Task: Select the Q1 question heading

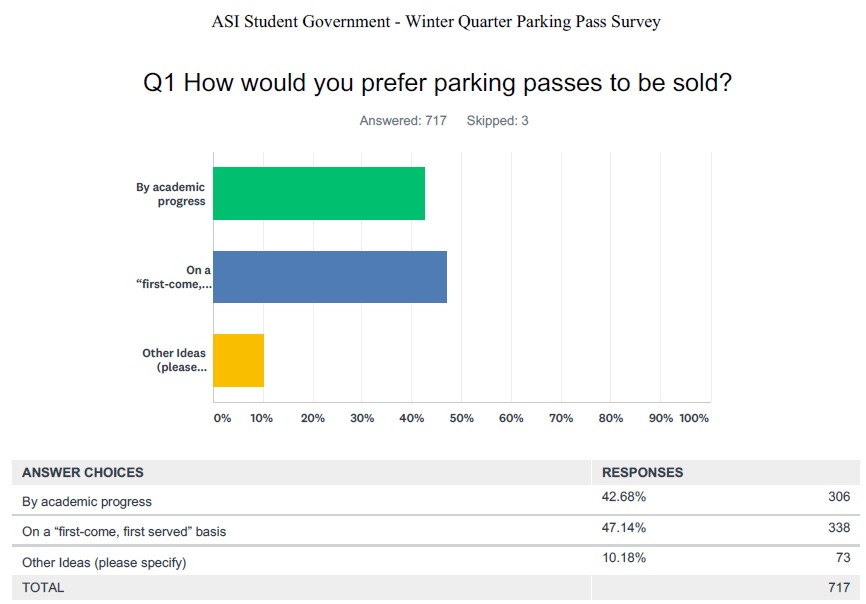Action: point(437,83)
